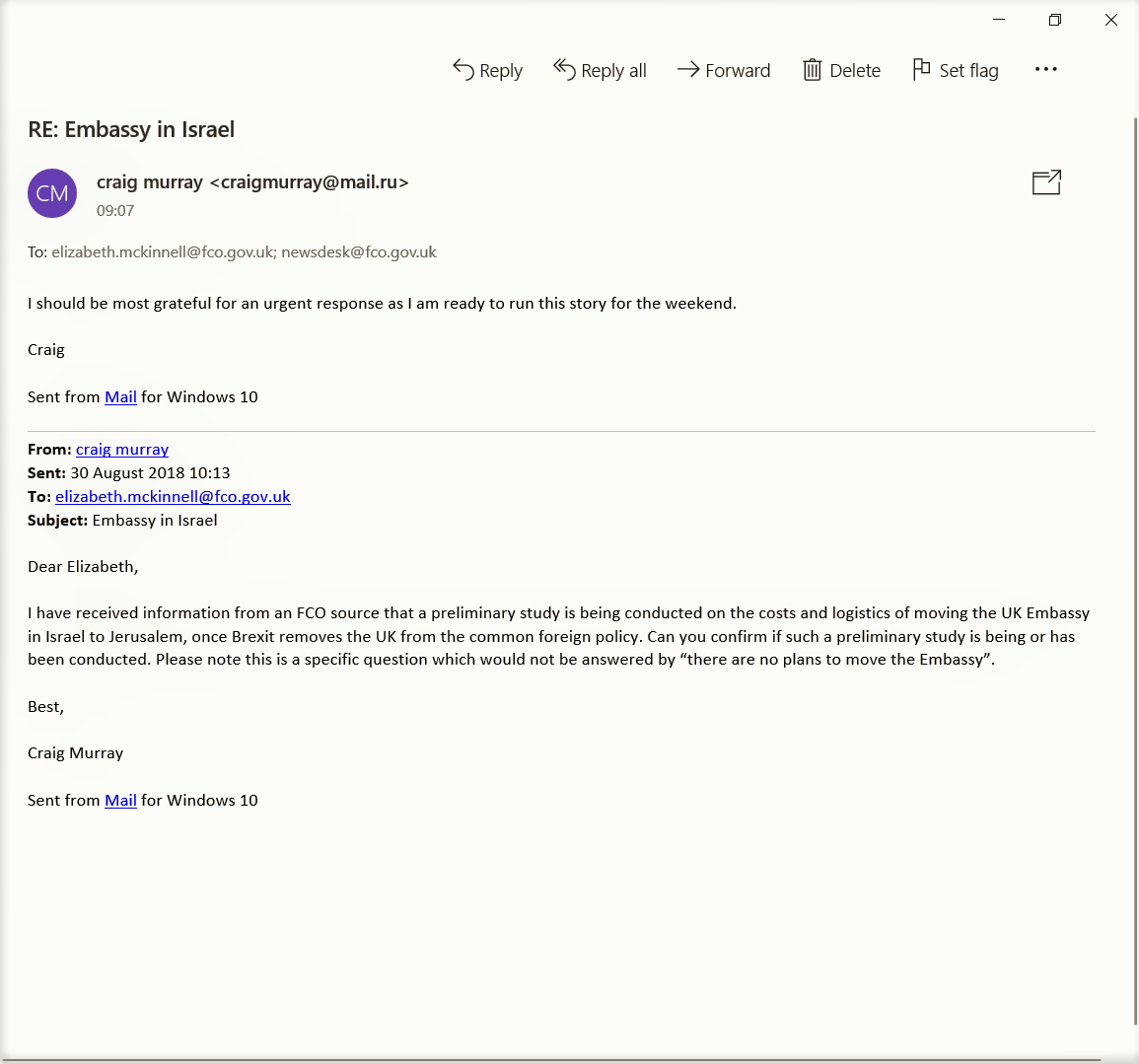This screenshot has width=1139, height=1064.
Task: Click recipient elizabeth.mckinnell@fco.gov.uk in the header To line
Action: (163, 252)
